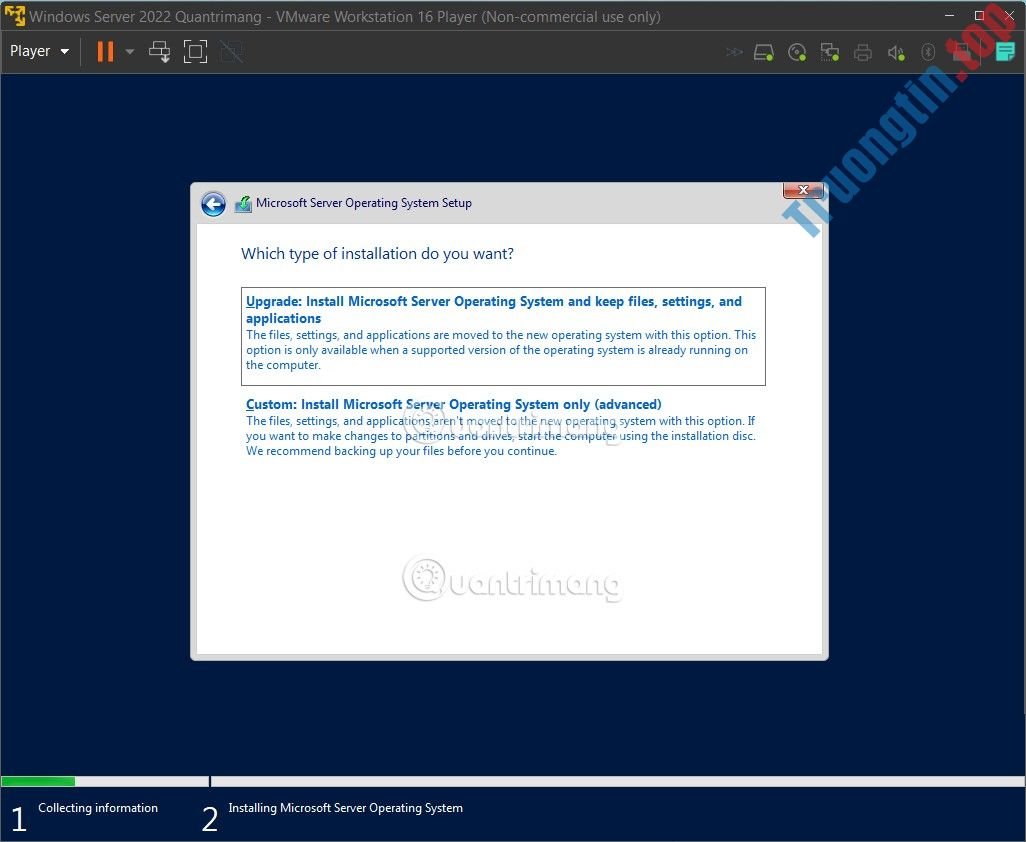Click the virtual printer device icon

[863, 52]
